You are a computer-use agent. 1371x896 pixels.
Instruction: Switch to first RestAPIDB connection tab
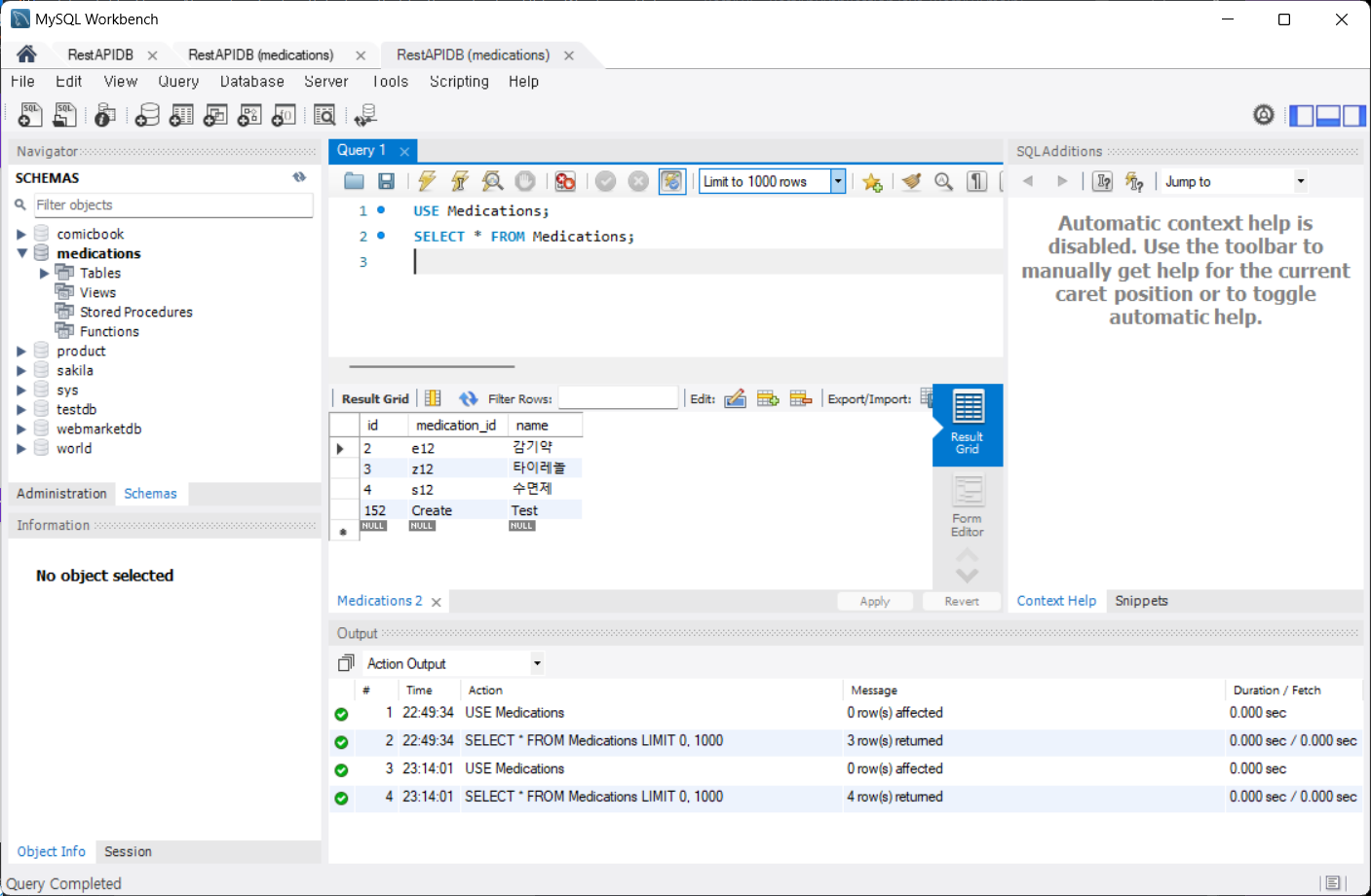(x=100, y=55)
